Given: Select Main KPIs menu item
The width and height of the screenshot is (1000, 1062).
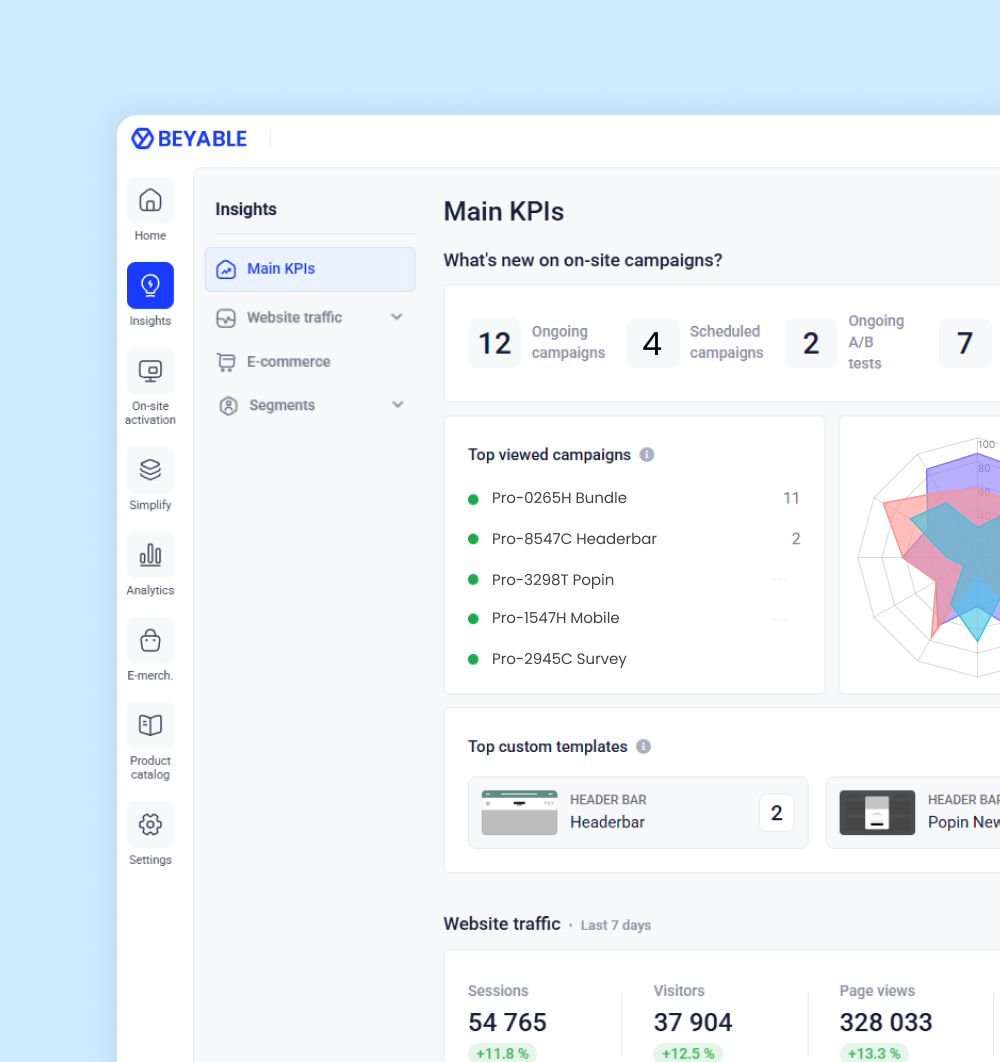Looking at the screenshot, I should pos(310,270).
